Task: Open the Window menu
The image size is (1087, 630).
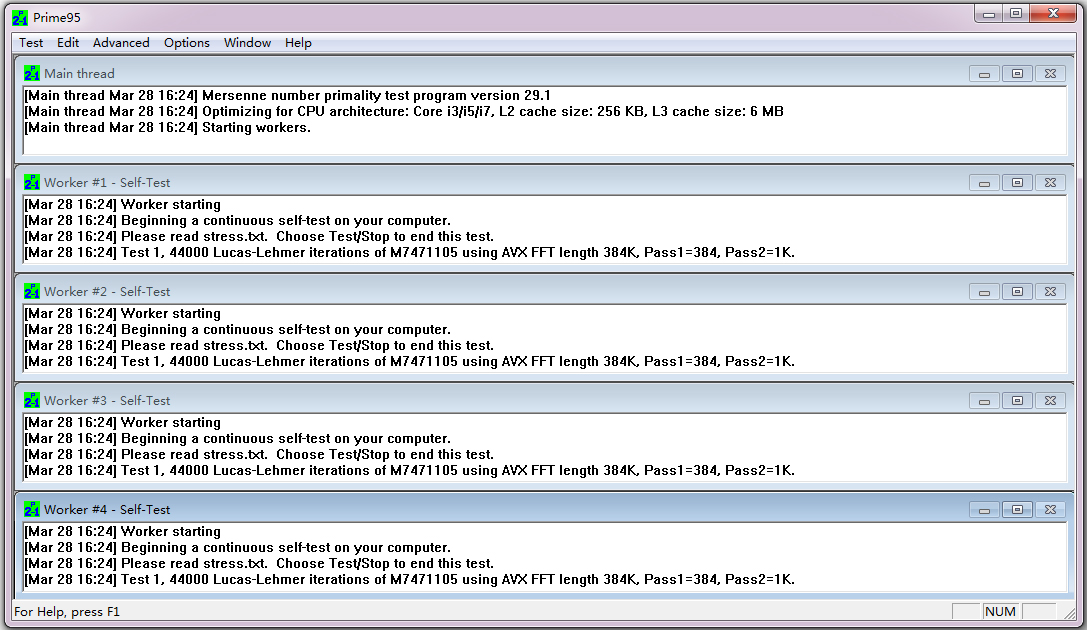Action: click(x=247, y=43)
